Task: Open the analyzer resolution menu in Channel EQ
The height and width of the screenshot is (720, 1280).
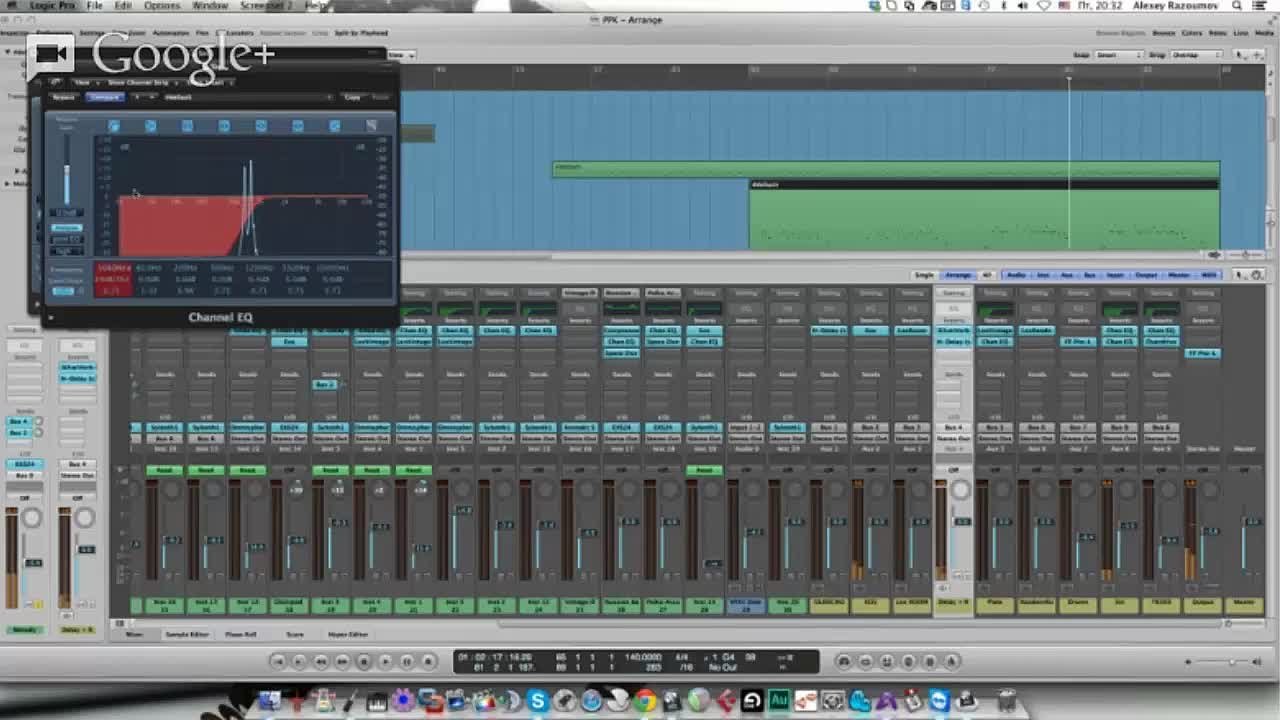Action: tap(67, 251)
